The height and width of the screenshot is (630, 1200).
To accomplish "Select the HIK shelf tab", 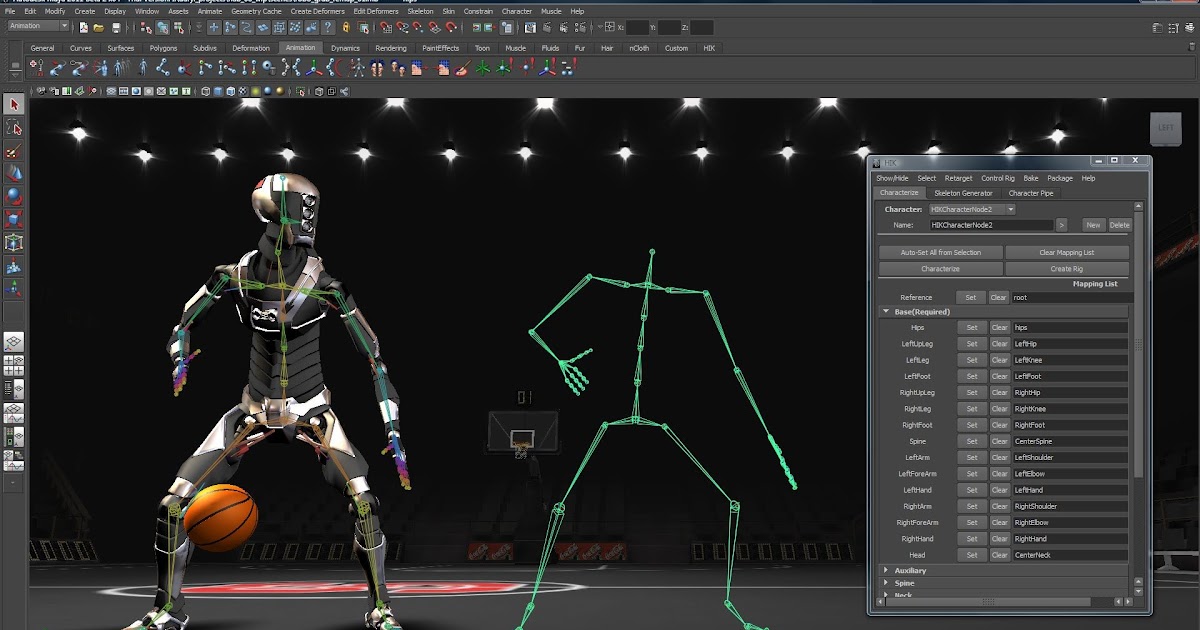I will click(709, 48).
